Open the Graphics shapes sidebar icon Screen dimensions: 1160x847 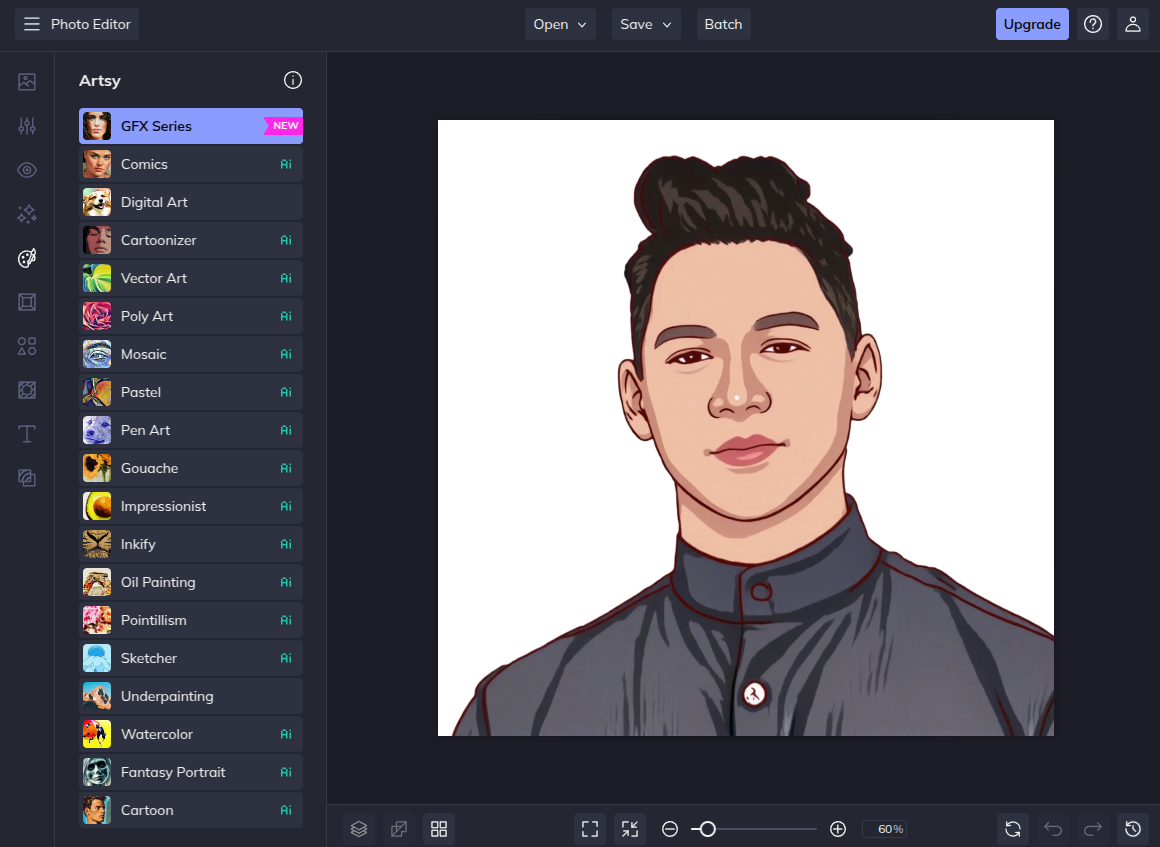click(x=27, y=346)
